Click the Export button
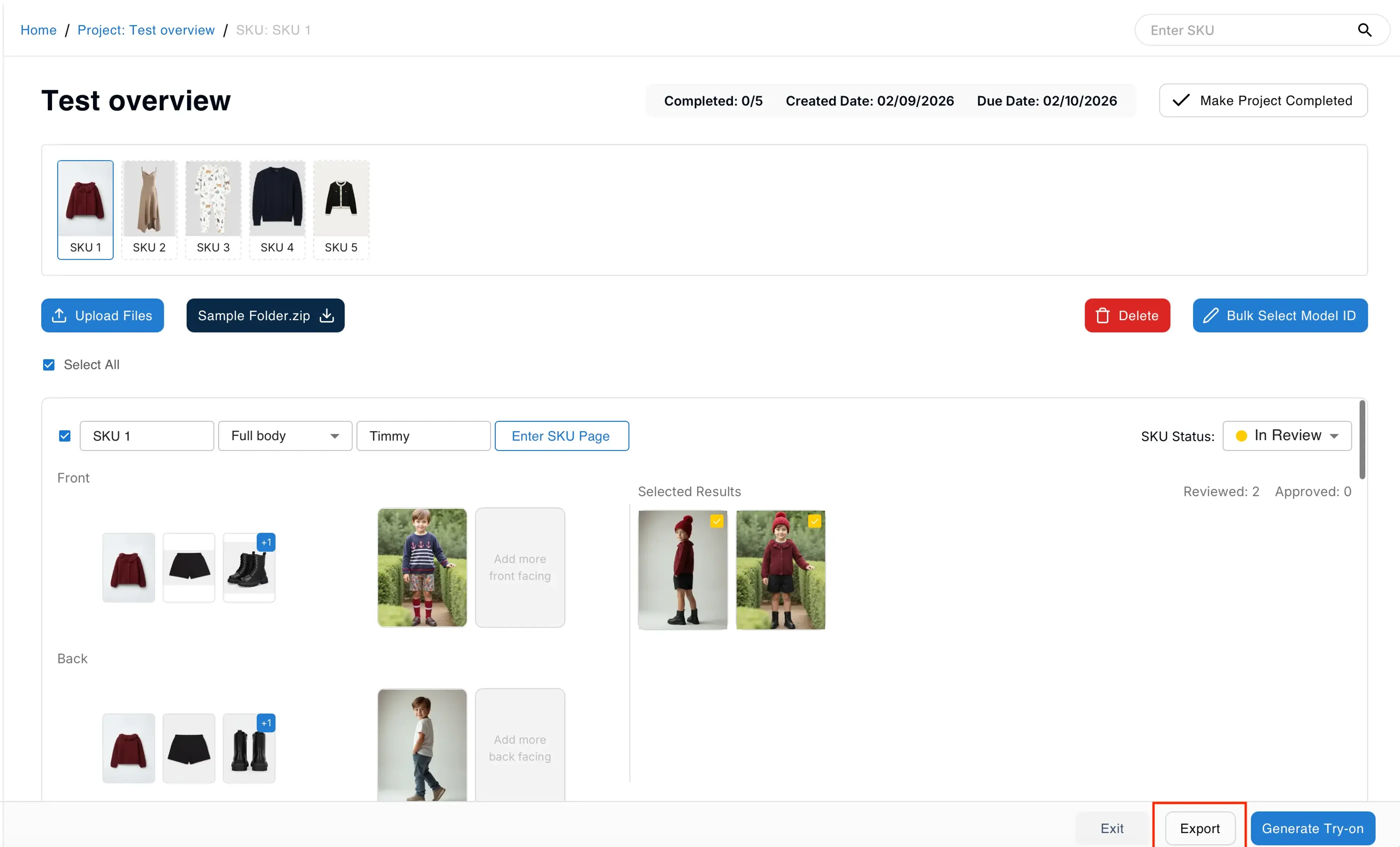 1200,828
